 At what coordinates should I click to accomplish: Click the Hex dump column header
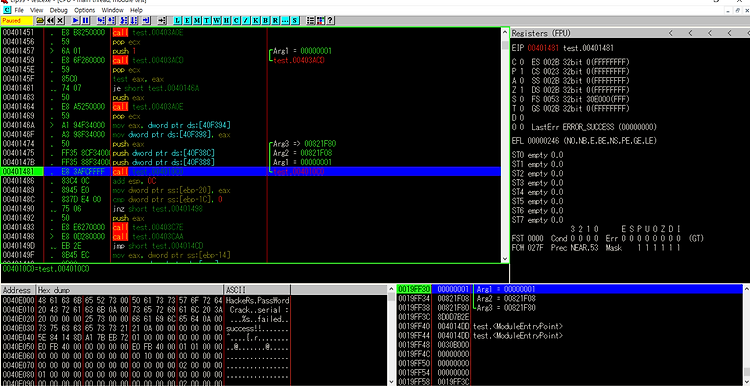pos(130,290)
